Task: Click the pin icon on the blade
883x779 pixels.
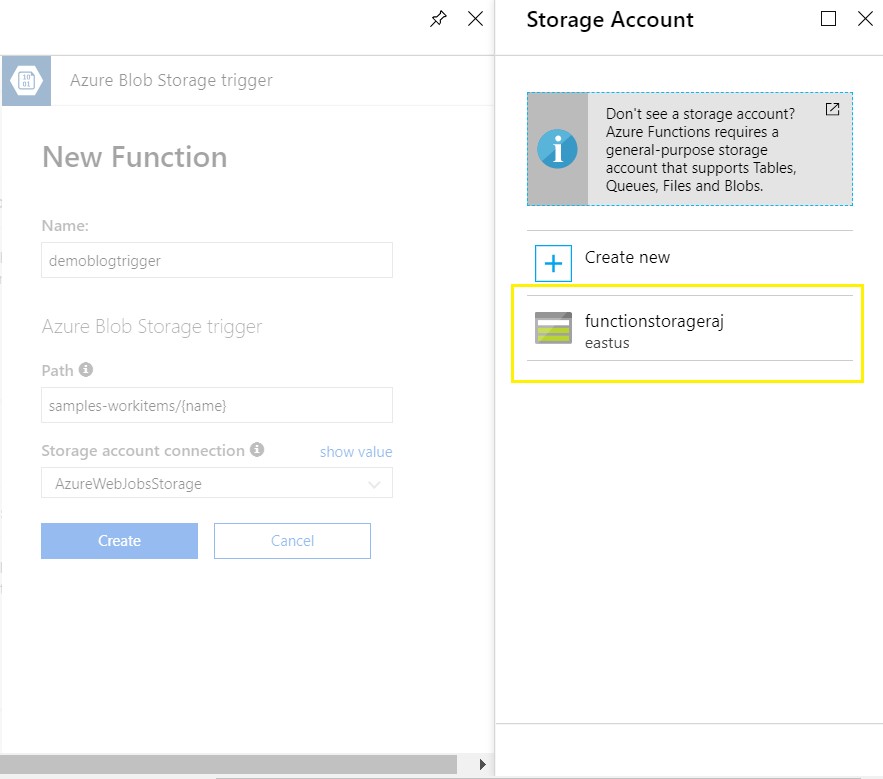Action: click(438, 18)
